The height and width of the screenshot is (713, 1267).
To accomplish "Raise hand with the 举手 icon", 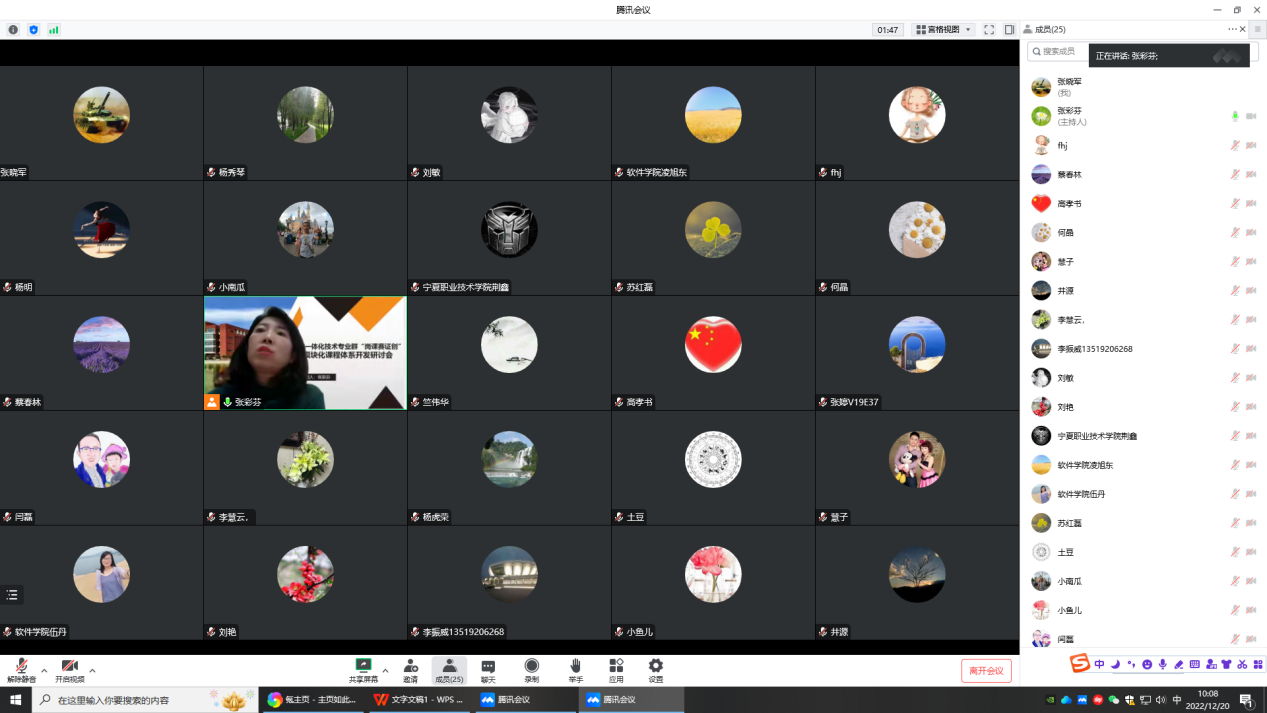I will click(x=575, y=670).
